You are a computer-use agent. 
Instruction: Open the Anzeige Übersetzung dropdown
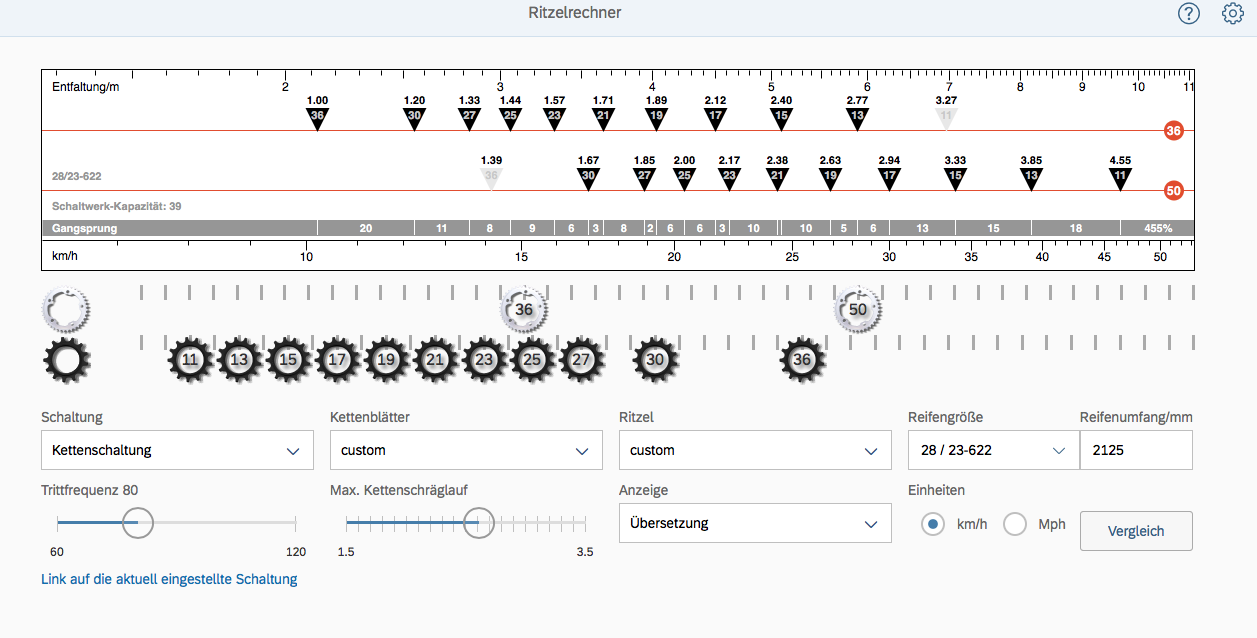(x=755, y=523)
